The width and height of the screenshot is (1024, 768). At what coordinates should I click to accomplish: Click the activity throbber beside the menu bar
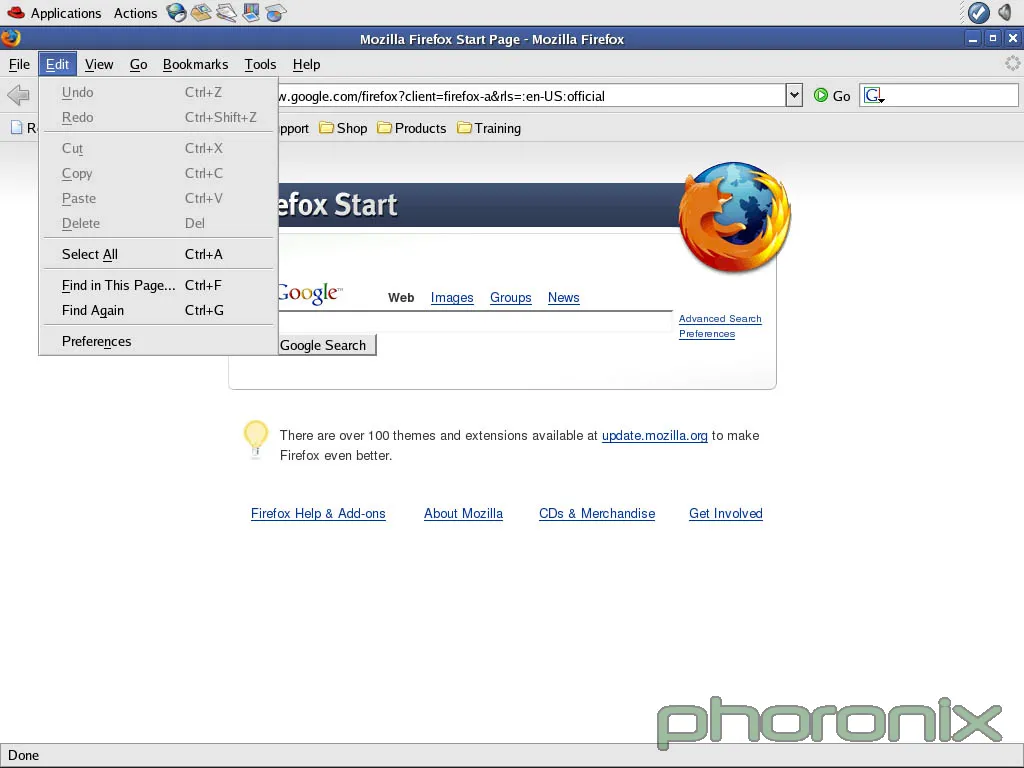pyautogui.click(x=1012, y=63)
